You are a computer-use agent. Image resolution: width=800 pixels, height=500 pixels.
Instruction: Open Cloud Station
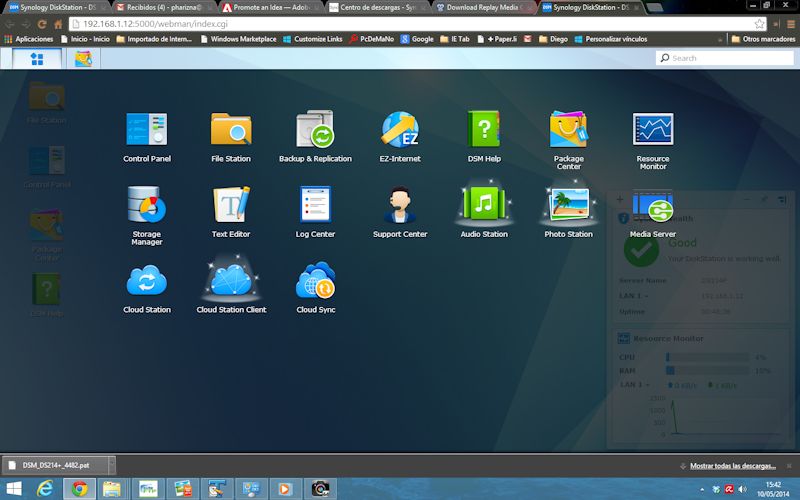(x=146, y=281)
